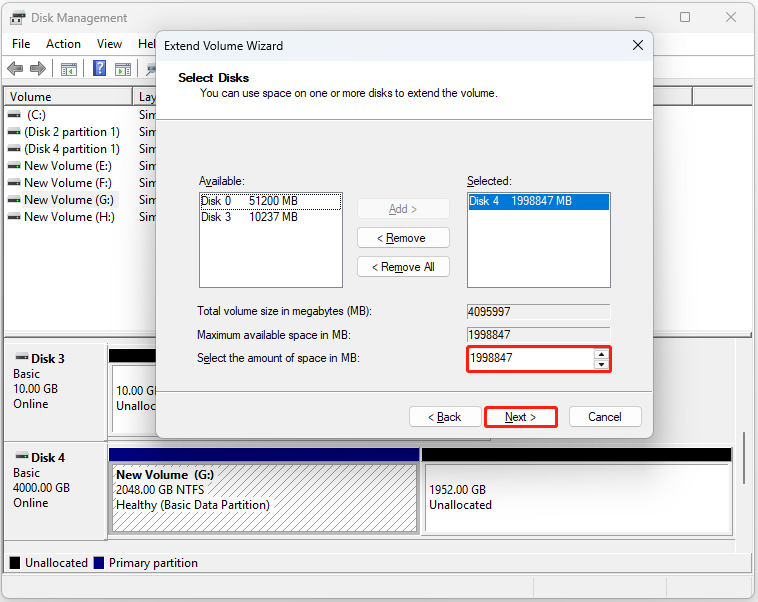758x602 pixels.
Task: Open the File menu
Action: point(21,44)
